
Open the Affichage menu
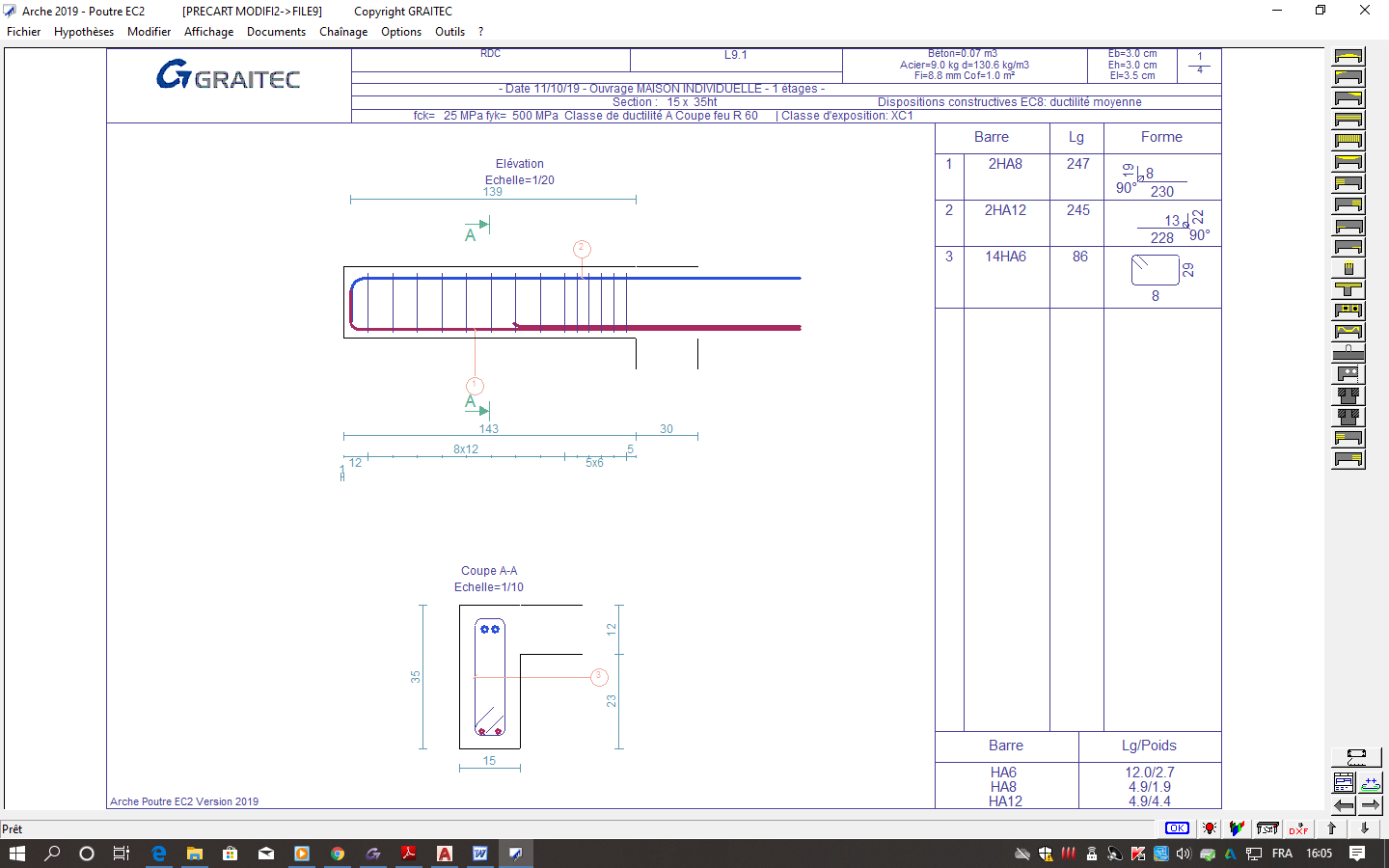click(208, 32)
